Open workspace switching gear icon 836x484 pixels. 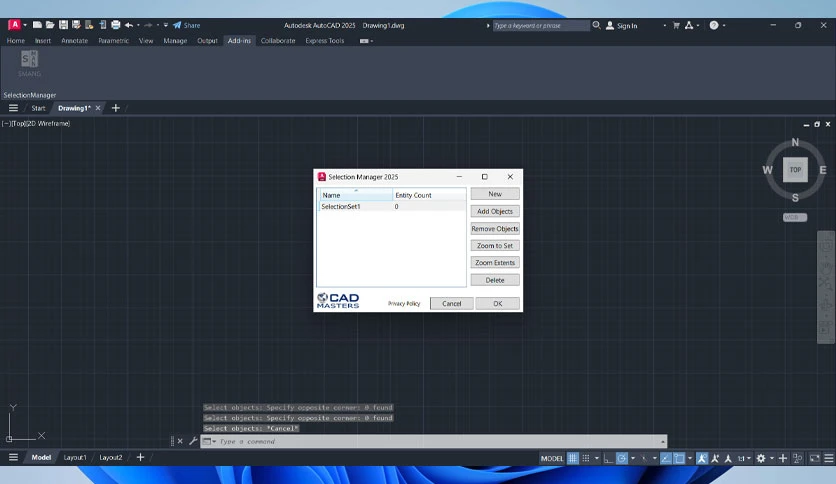pyautogui.click(x=761, y=458)
